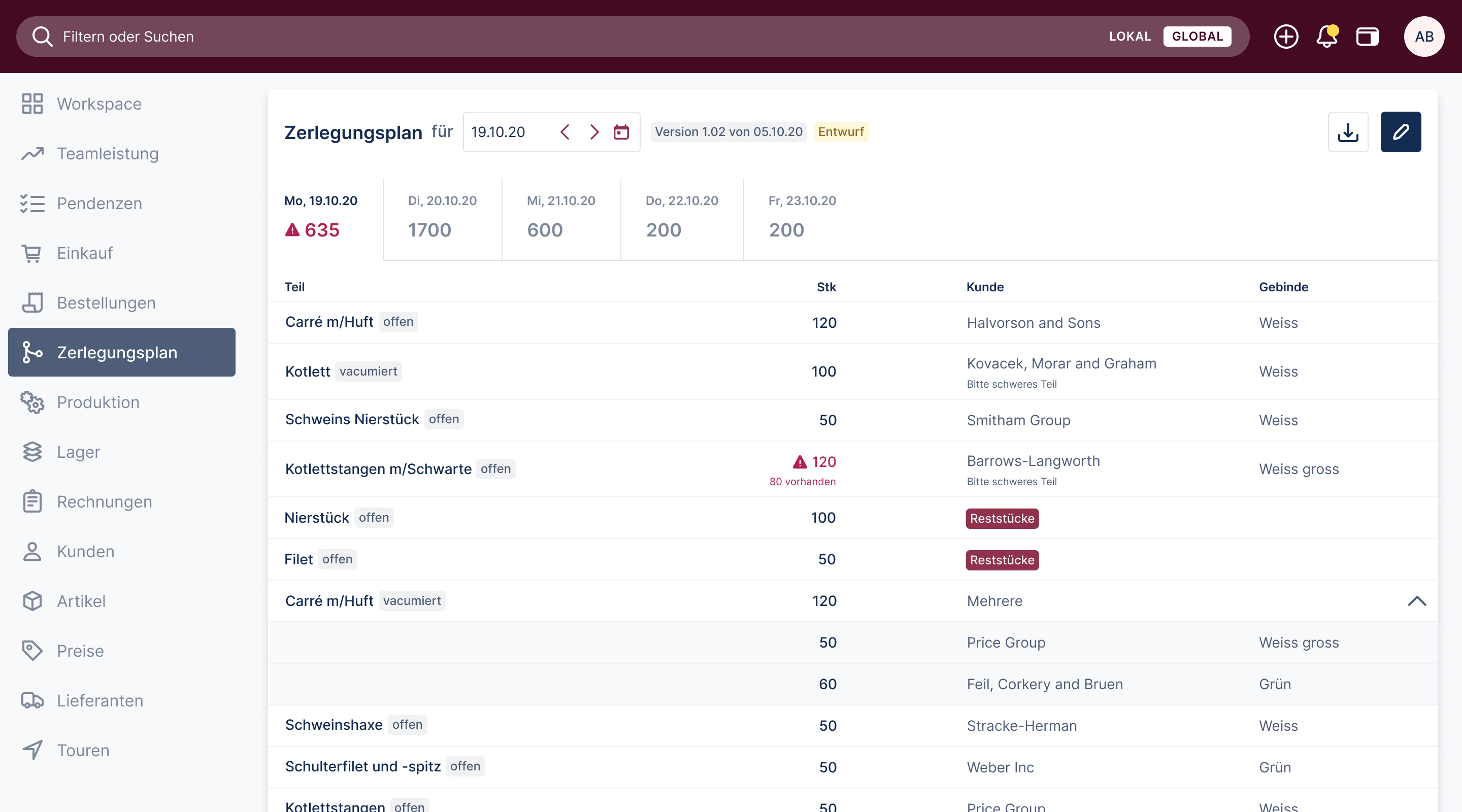This screenshot has height=812, width=1462.
Task: Click the Stracke-Herman customer
Action: click(x=1021, y=726)
